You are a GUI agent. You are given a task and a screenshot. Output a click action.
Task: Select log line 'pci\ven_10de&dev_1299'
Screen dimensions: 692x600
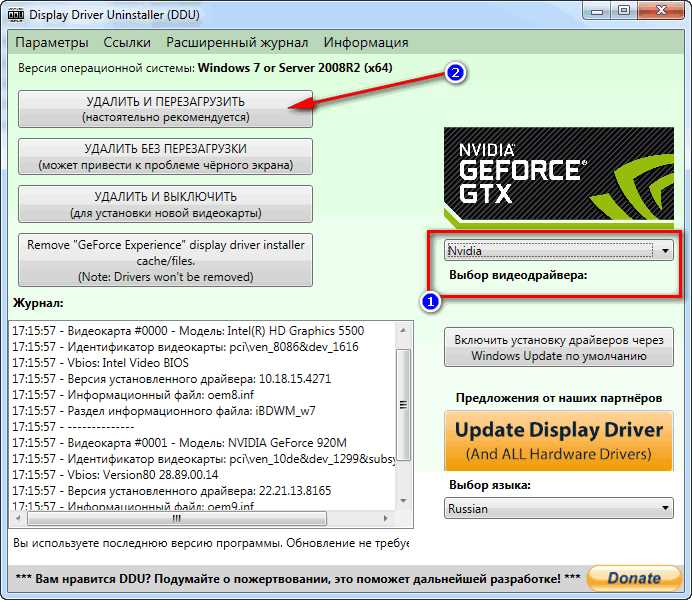[x=203, y=459]
